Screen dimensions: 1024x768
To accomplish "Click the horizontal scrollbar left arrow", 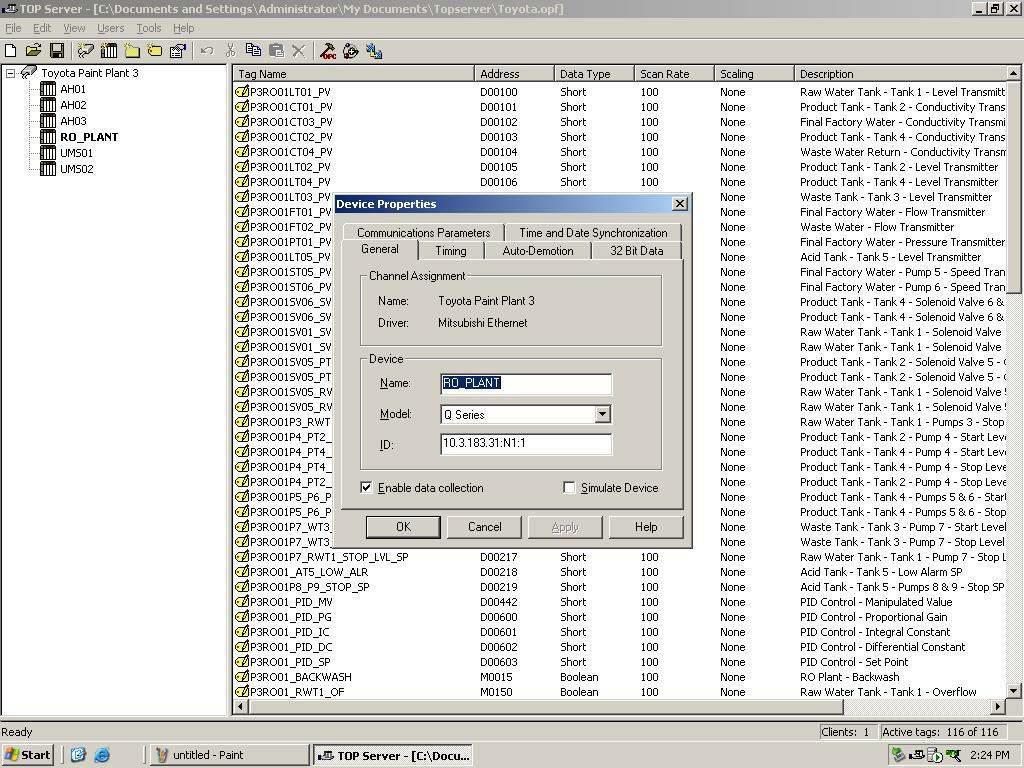I will (x=240, y=706).
